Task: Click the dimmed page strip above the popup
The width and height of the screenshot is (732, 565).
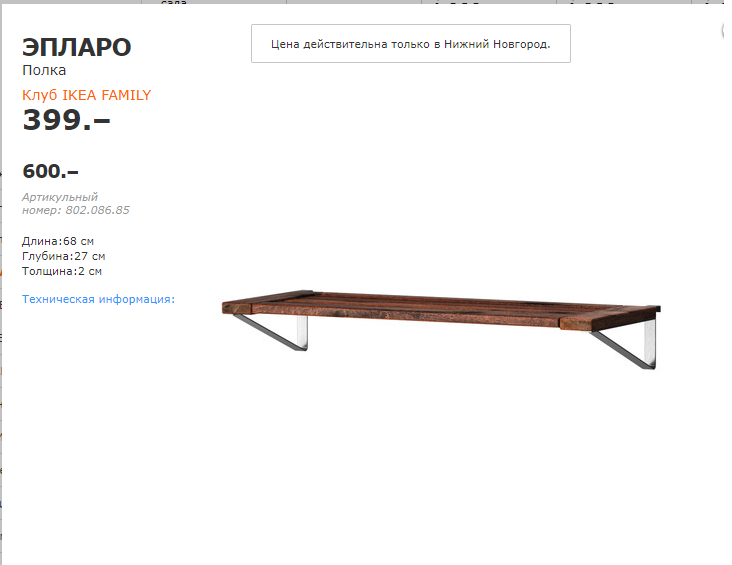Action: point(366,2)
